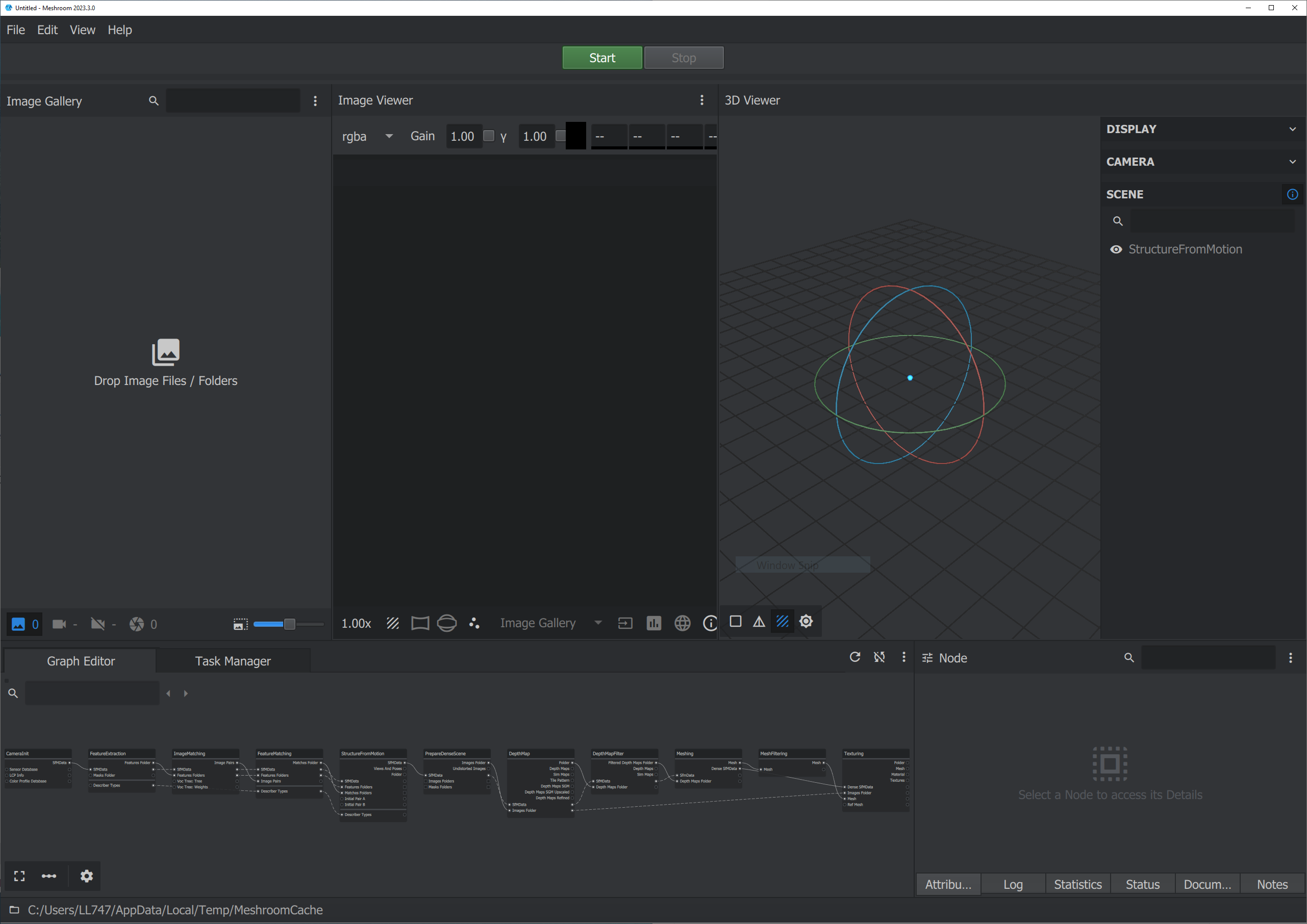The width and height of the screenshot is (1307, 924).
Task: Click the Image Gallery search field
Action: pos(233,100)
